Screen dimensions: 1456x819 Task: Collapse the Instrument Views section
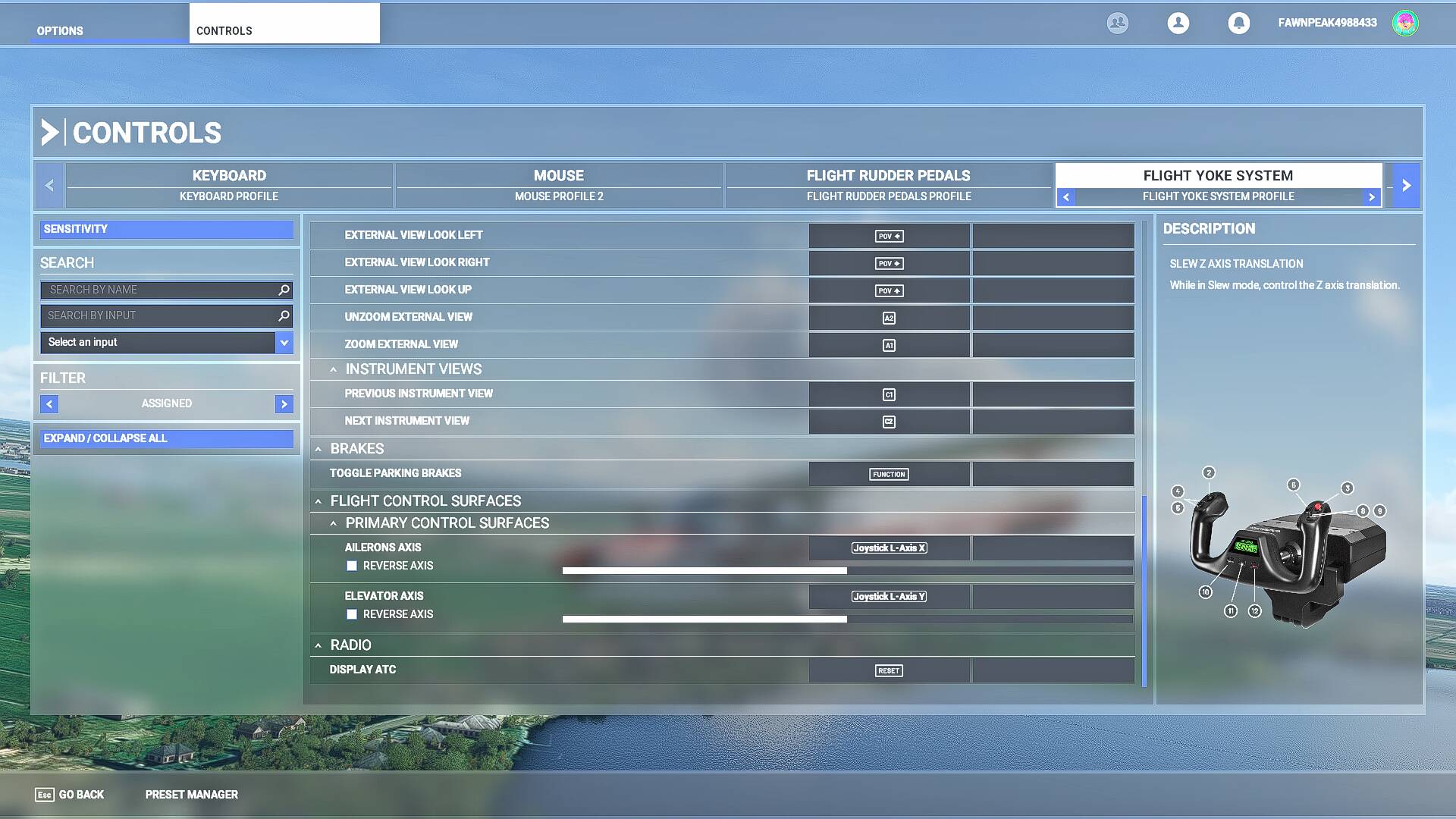pyautogui.click(x=333, y=369)
